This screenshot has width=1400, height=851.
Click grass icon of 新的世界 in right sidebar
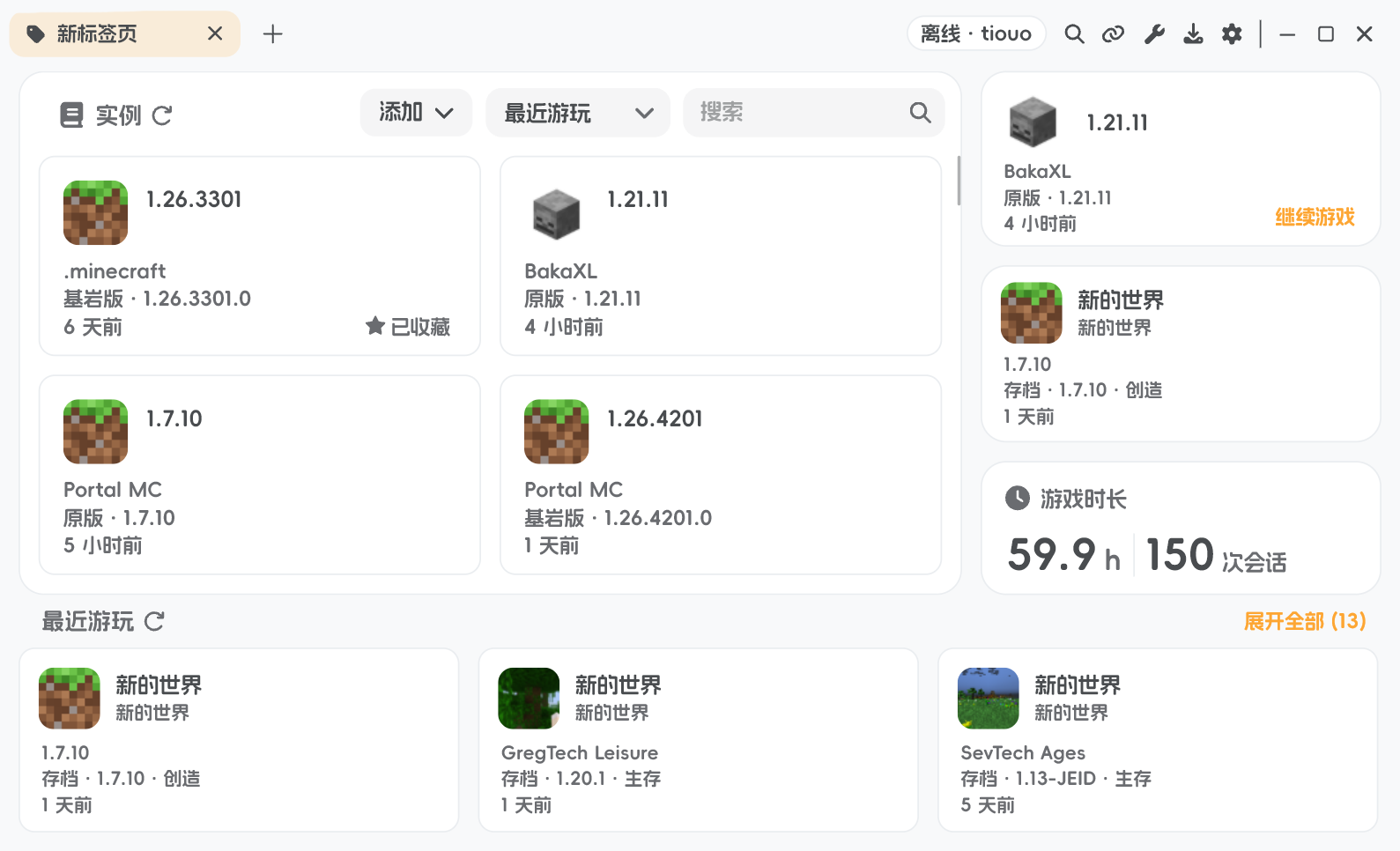coord(1032,313)
